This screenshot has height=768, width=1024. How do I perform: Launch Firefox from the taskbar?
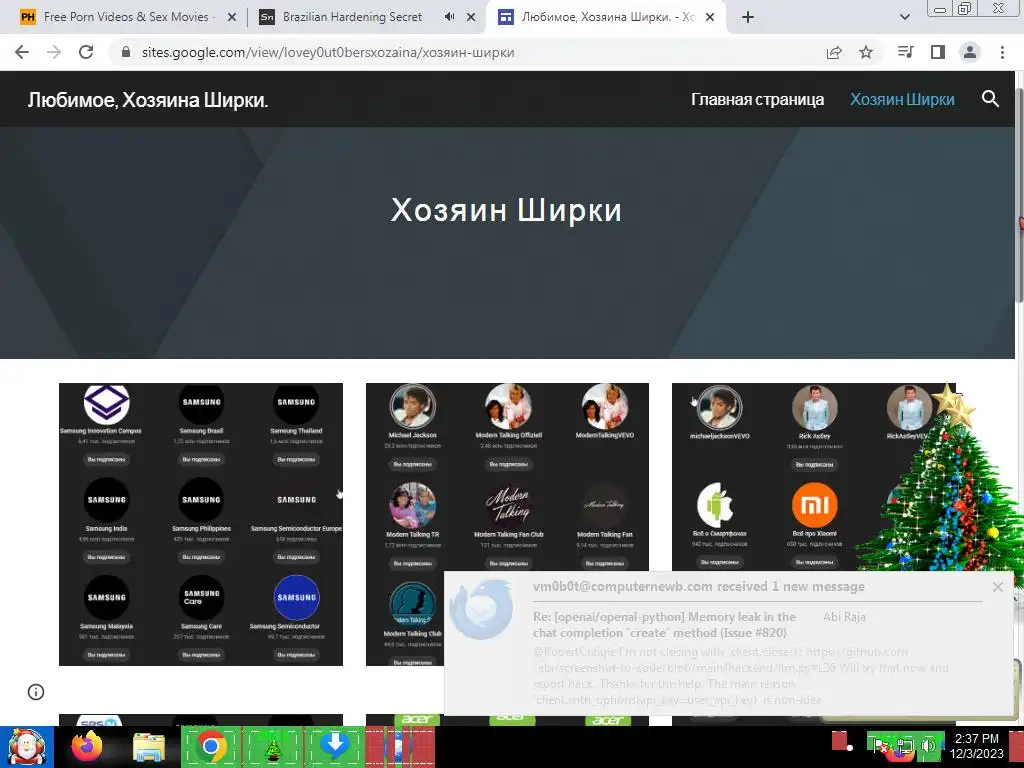(x=87, y=747)
